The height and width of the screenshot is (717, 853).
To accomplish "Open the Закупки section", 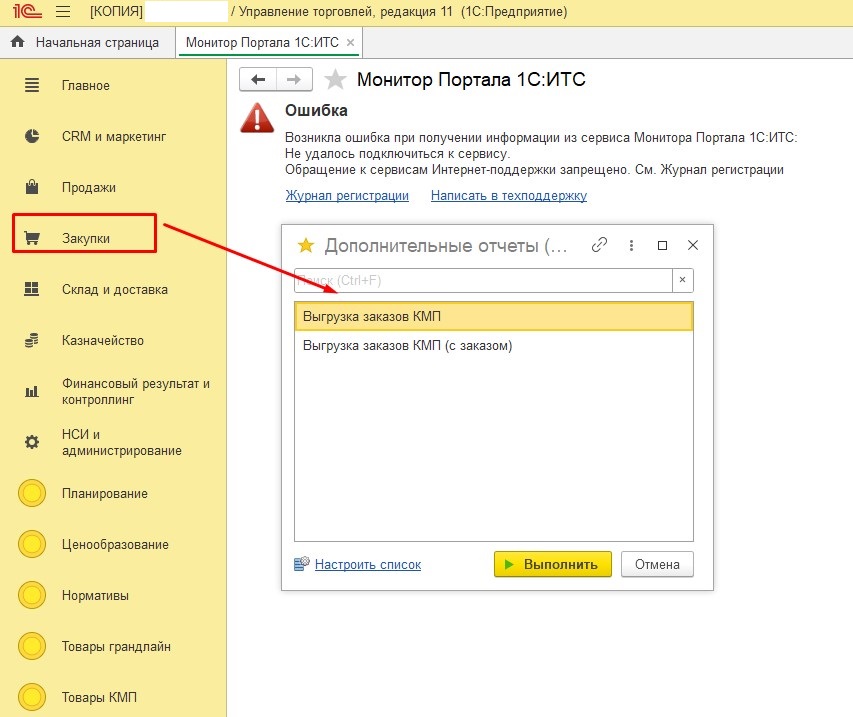I will pyautogui.click(x=85, y=238).
